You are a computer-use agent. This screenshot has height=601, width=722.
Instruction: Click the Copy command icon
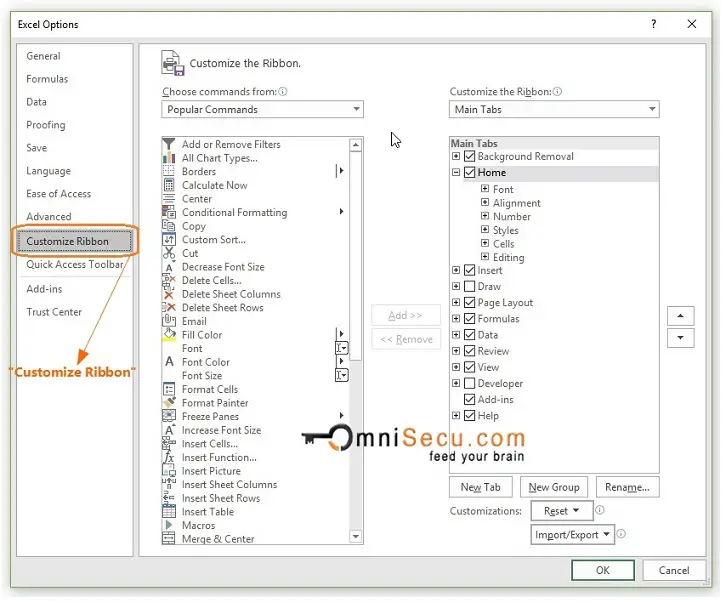(169, 226)
